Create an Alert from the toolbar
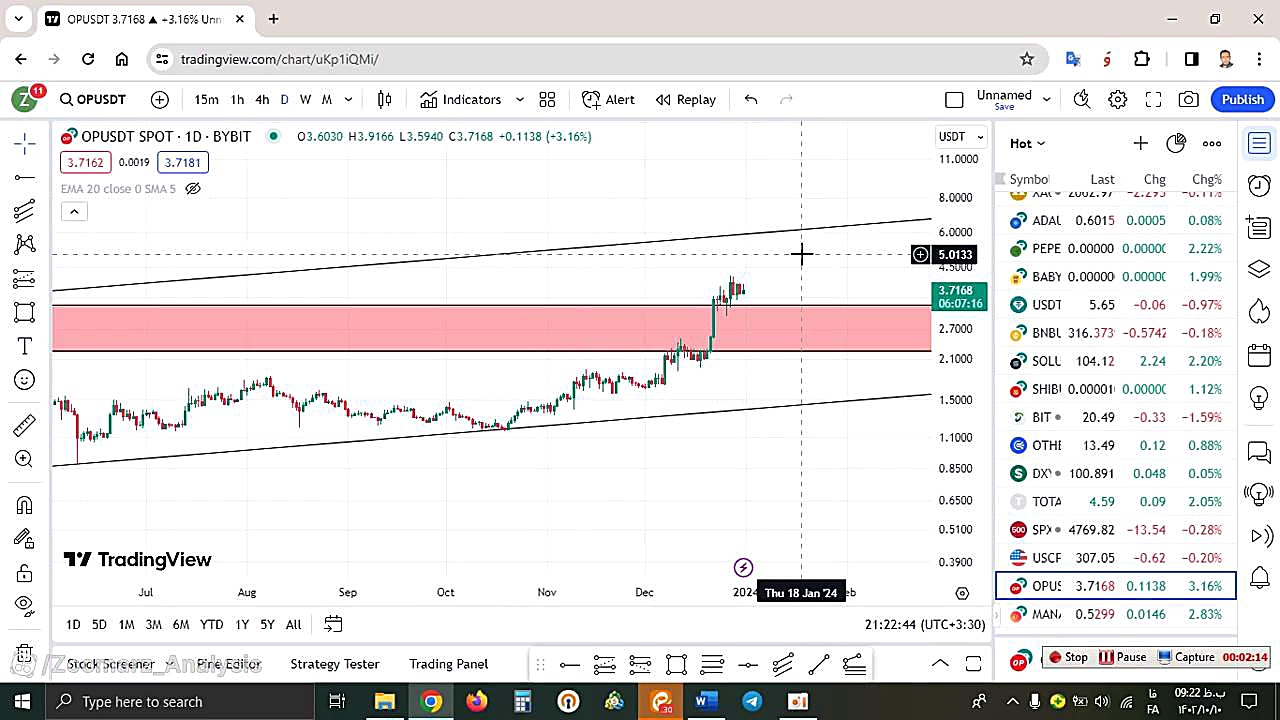 608,99
